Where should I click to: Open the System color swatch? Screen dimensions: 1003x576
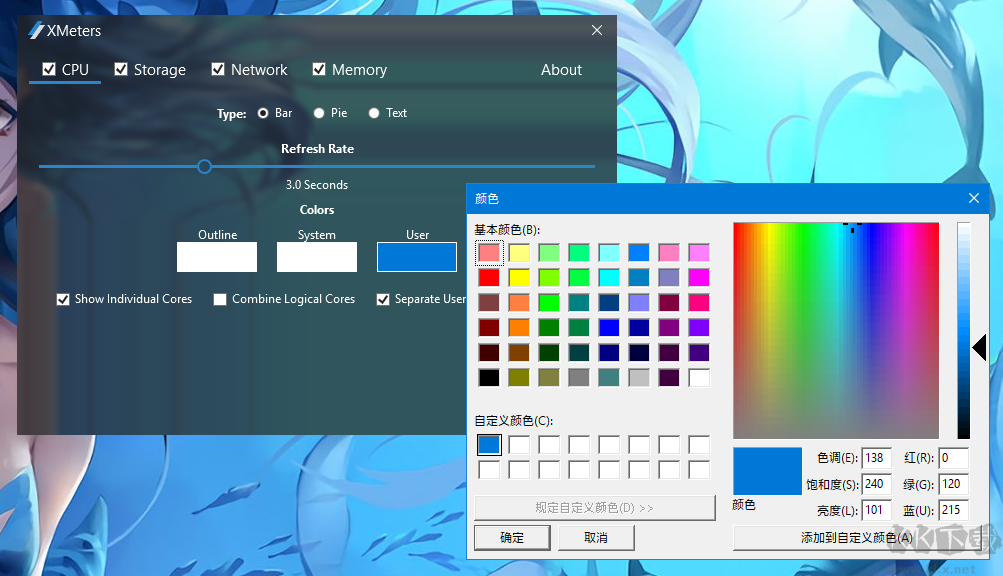pos(317,257)
